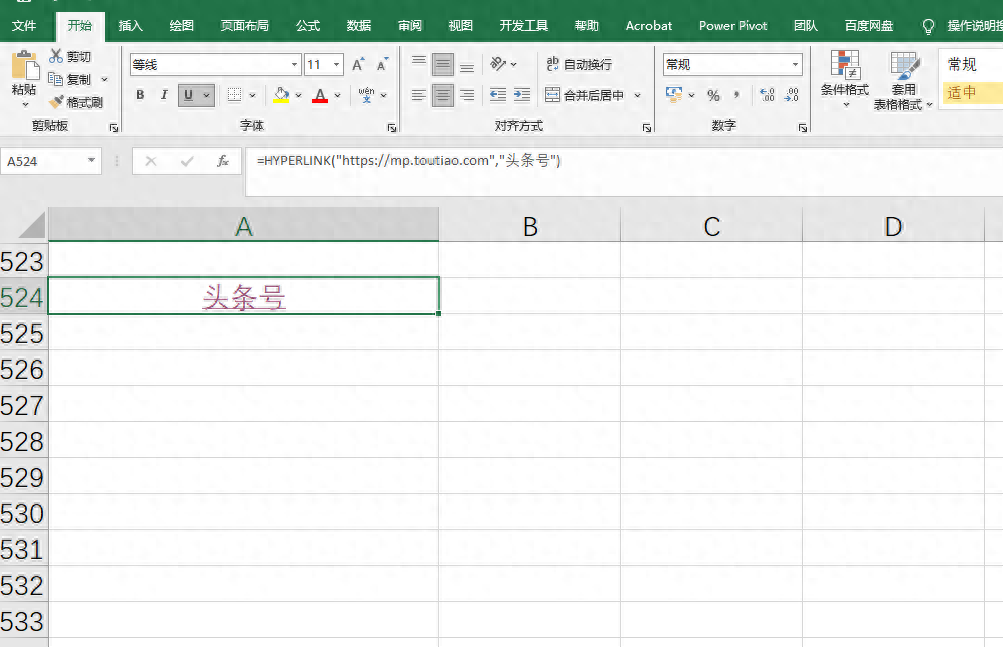Open font settings dialog launcher
The image size is (1003, 647).
coord(391,128)
